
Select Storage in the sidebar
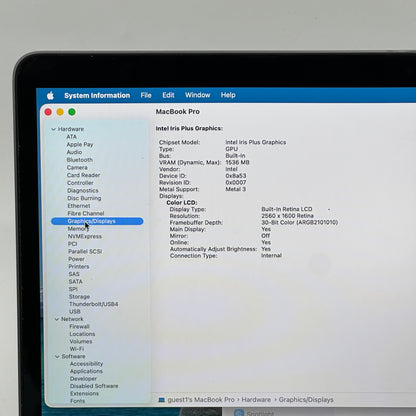coord(79,296)
